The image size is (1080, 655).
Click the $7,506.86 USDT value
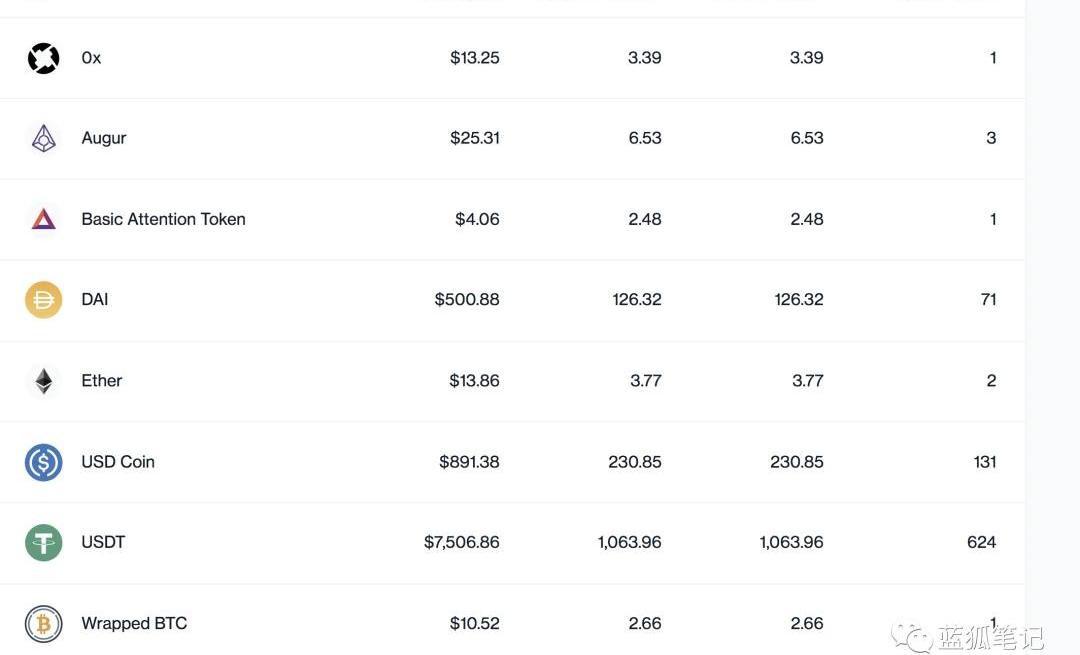point(461,543)
